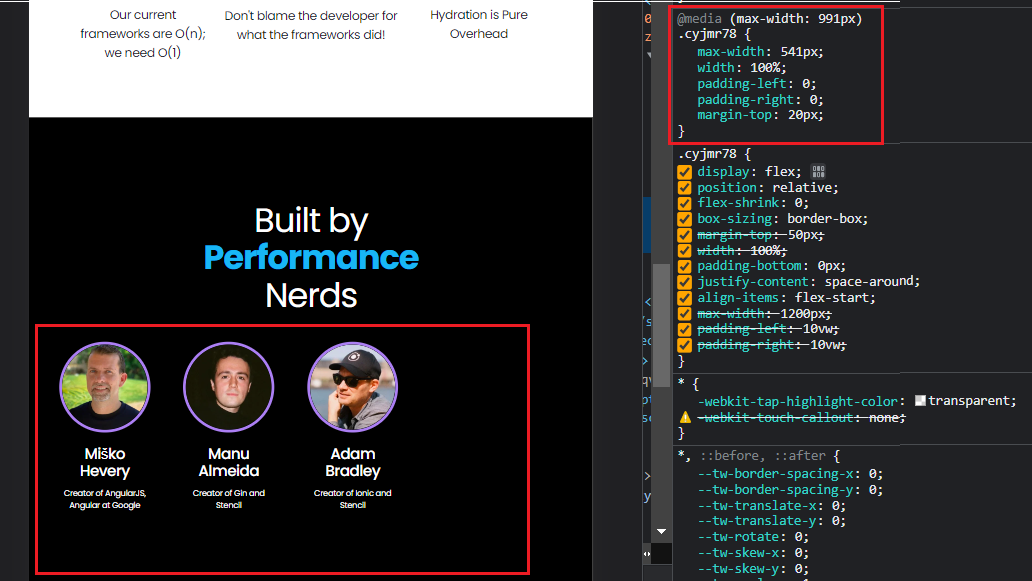Edit the padding-left: 0 value in media rule
This screenshot has height=581, width=1032.
[805, 84]
